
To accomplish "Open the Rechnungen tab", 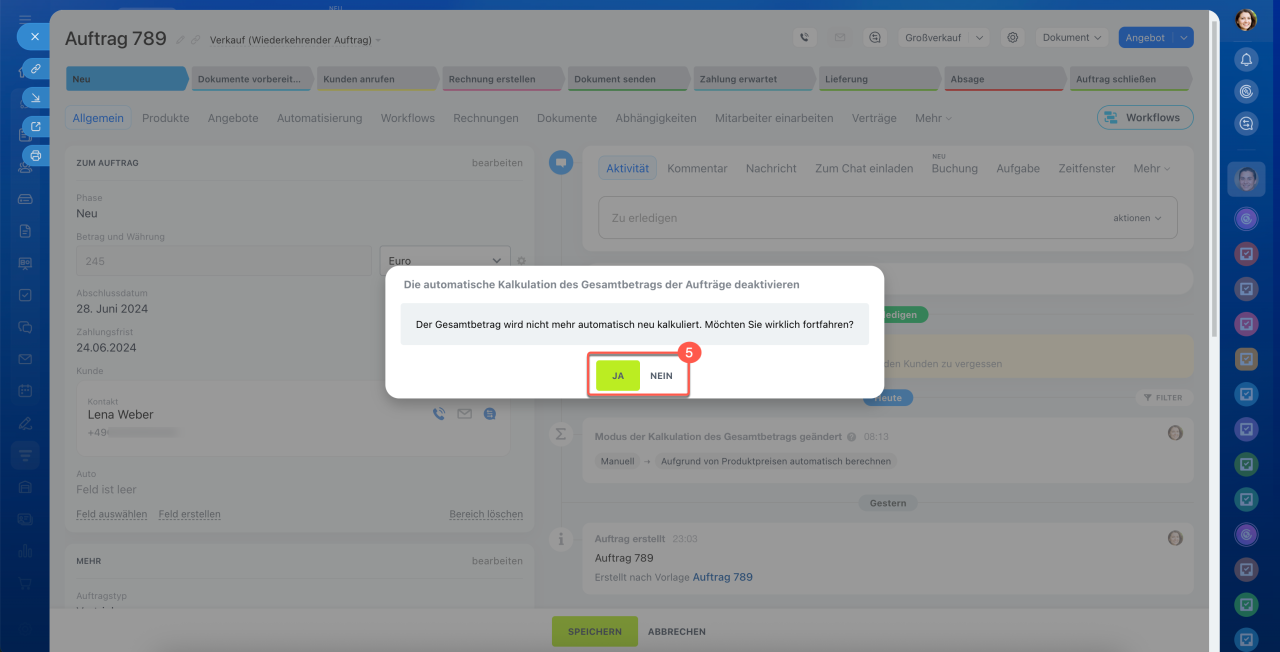I will click(486, 118).
